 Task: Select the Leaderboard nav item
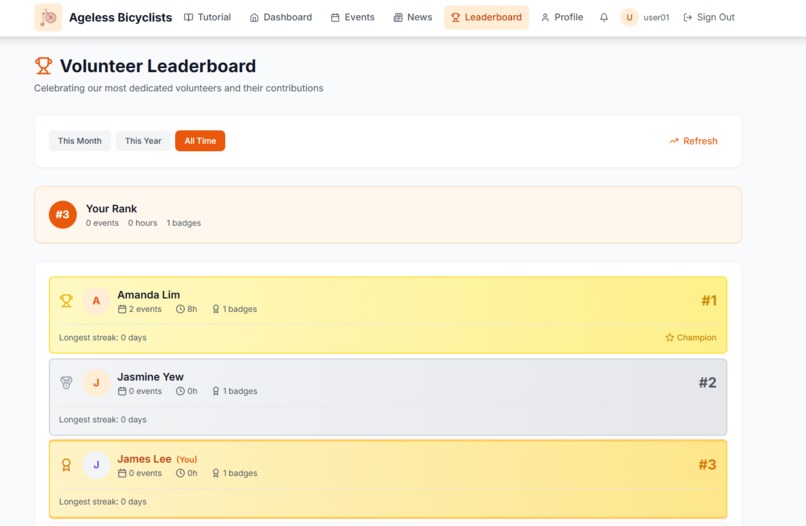[486, 17]
